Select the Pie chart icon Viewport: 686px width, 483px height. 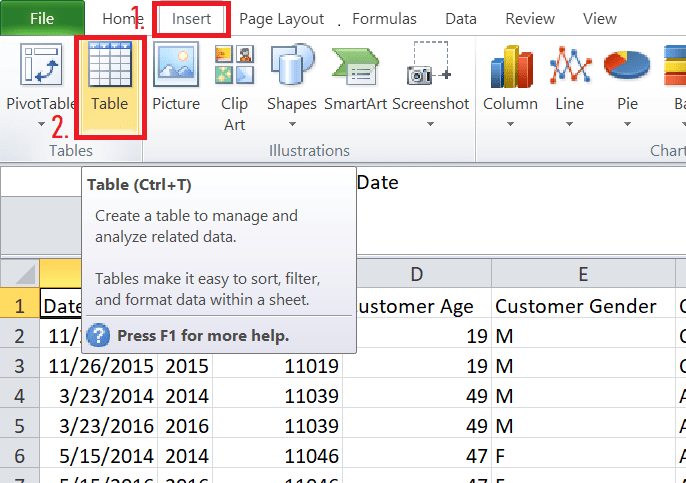(627, 66)
